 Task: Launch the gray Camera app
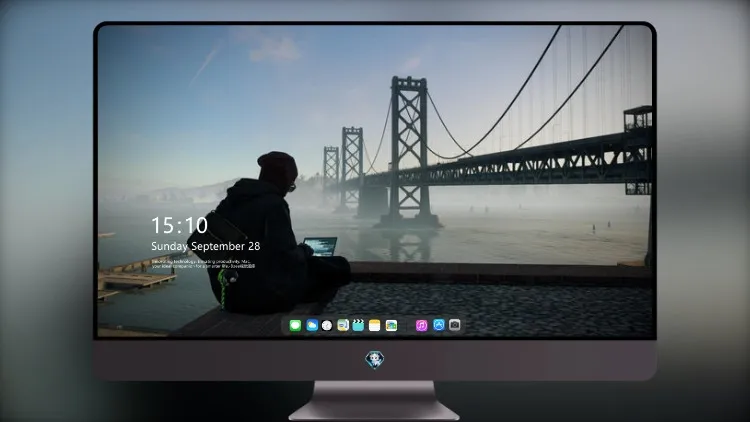[454, 325]
